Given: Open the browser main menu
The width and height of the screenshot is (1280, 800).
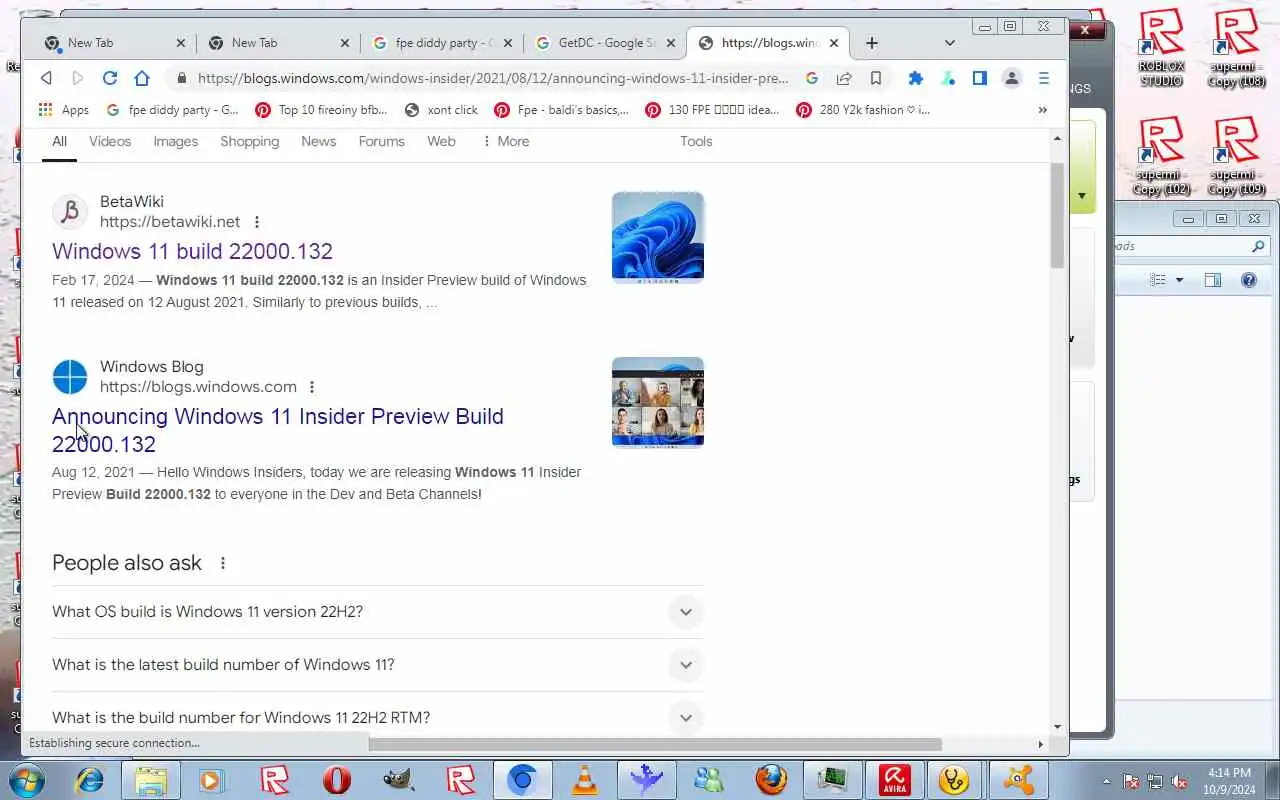Looking at the screenshot, I should 1044,78.
